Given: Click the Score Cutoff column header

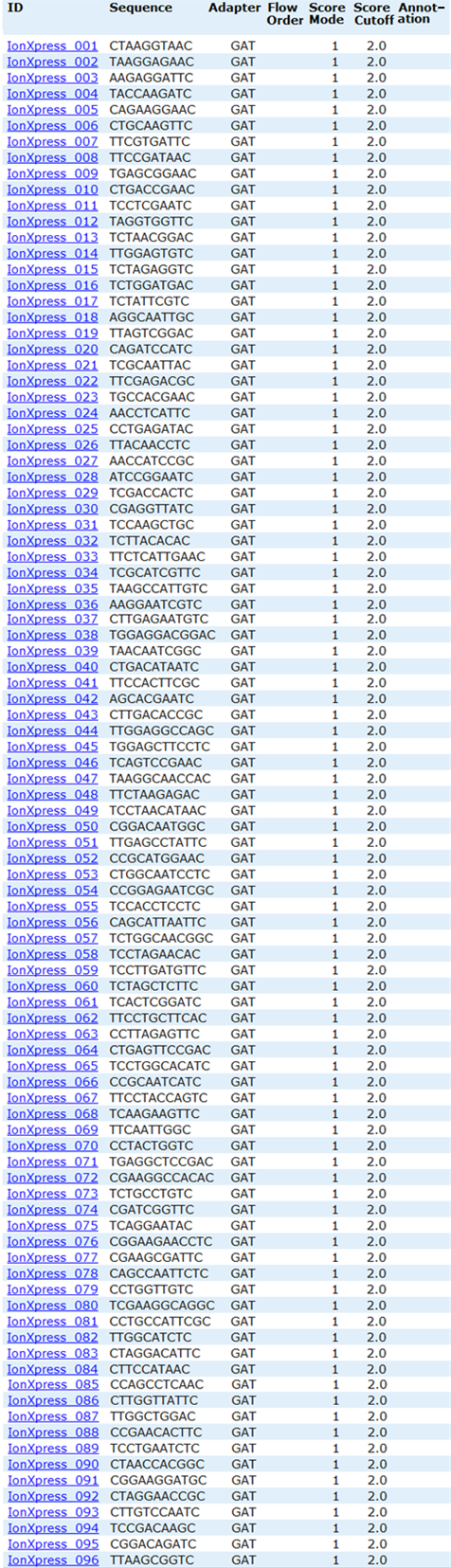Looking at the screenshot, I should 373,13.
